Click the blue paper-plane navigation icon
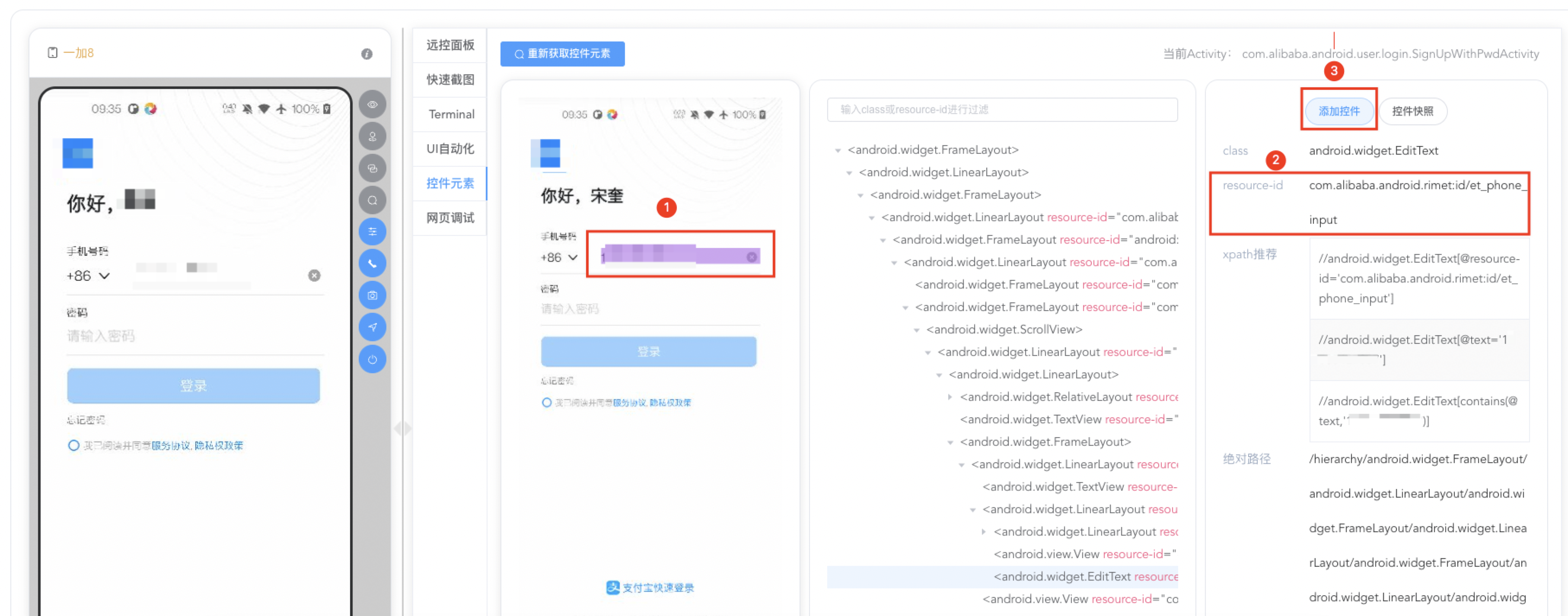 coord(373,327)
